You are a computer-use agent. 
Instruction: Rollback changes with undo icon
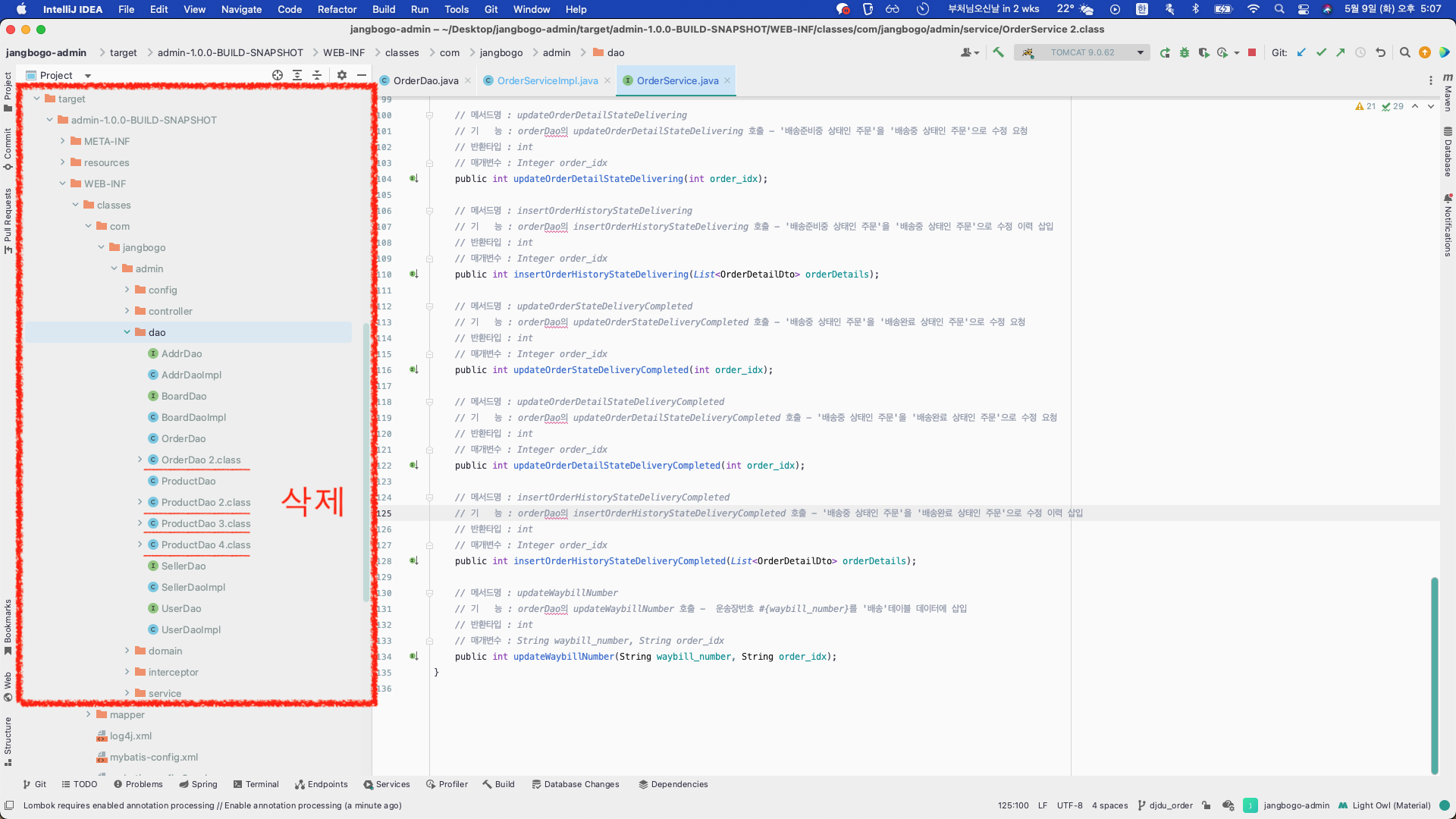tap(1380, 52)
